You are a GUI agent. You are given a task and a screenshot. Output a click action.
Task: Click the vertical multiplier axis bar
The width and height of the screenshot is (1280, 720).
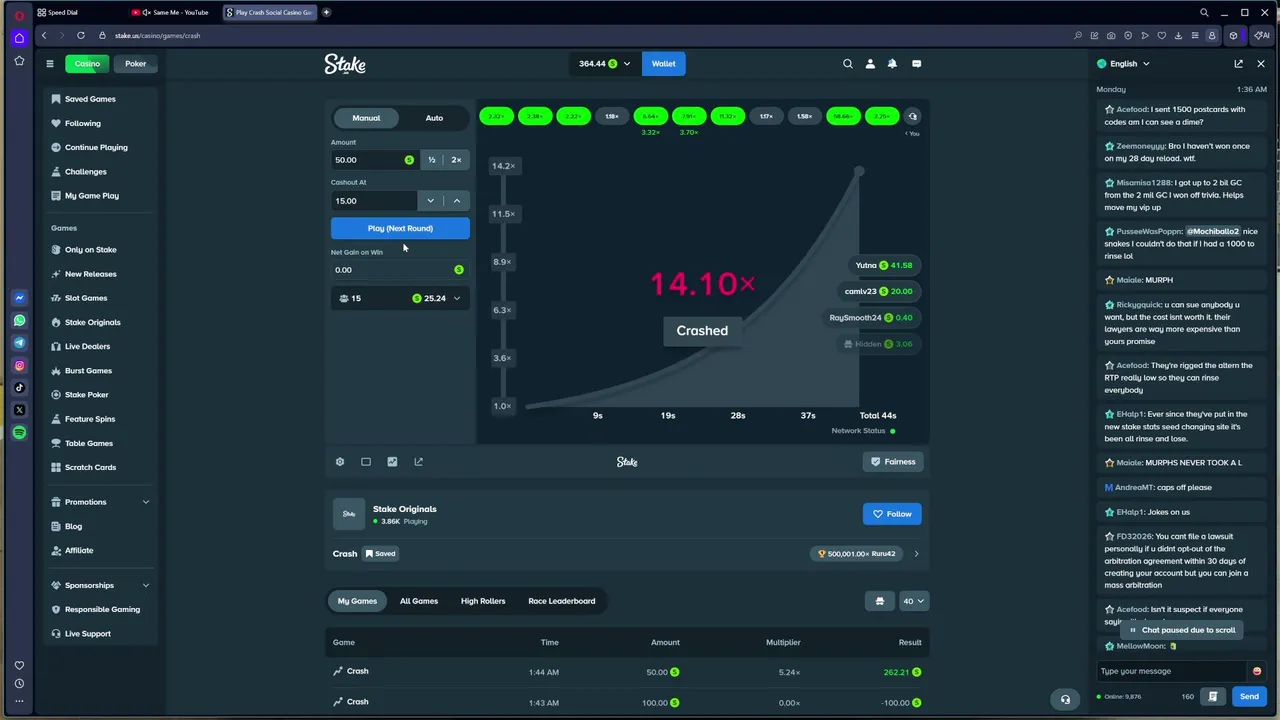click(503, 286)
